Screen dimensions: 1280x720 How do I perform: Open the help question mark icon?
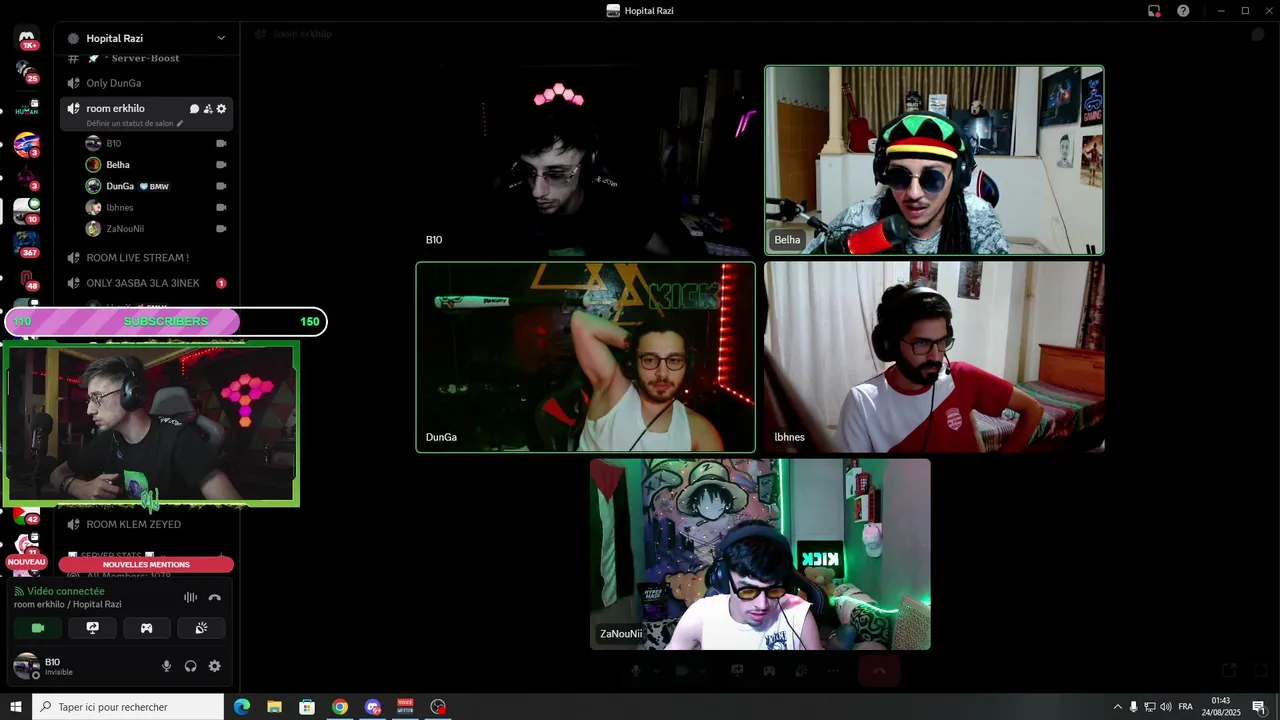pyautogui.click(x=1183, y=11)
